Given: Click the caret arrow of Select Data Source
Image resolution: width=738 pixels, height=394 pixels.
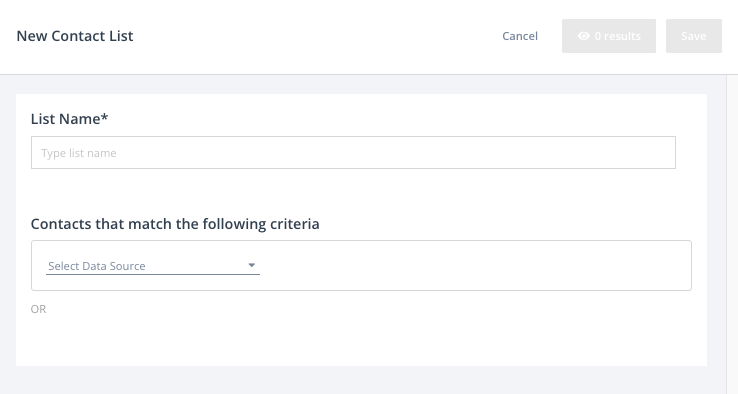Looking at the screenshot, I should point(252,265).
